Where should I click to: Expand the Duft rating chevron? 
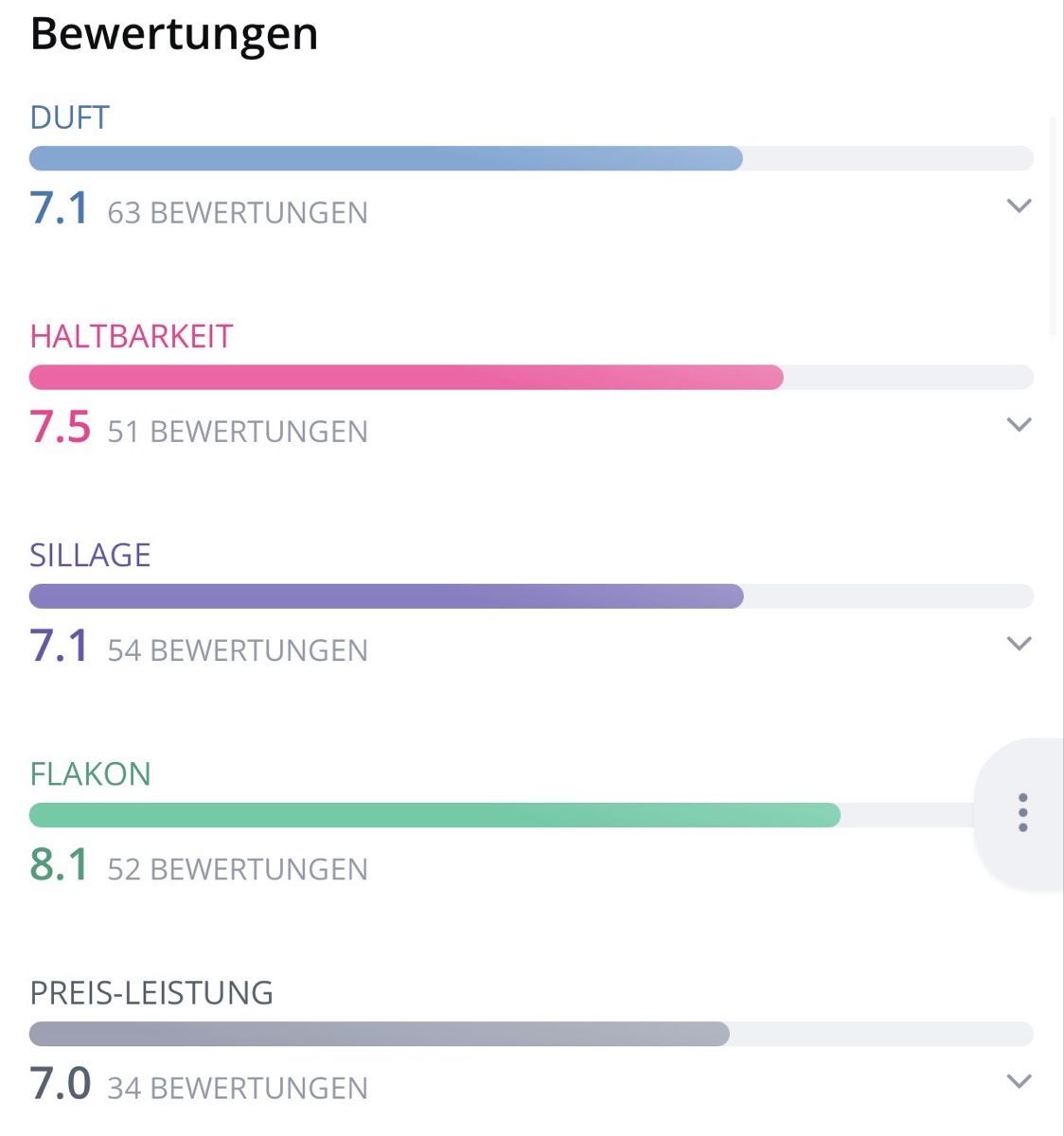click(1019, 205)
